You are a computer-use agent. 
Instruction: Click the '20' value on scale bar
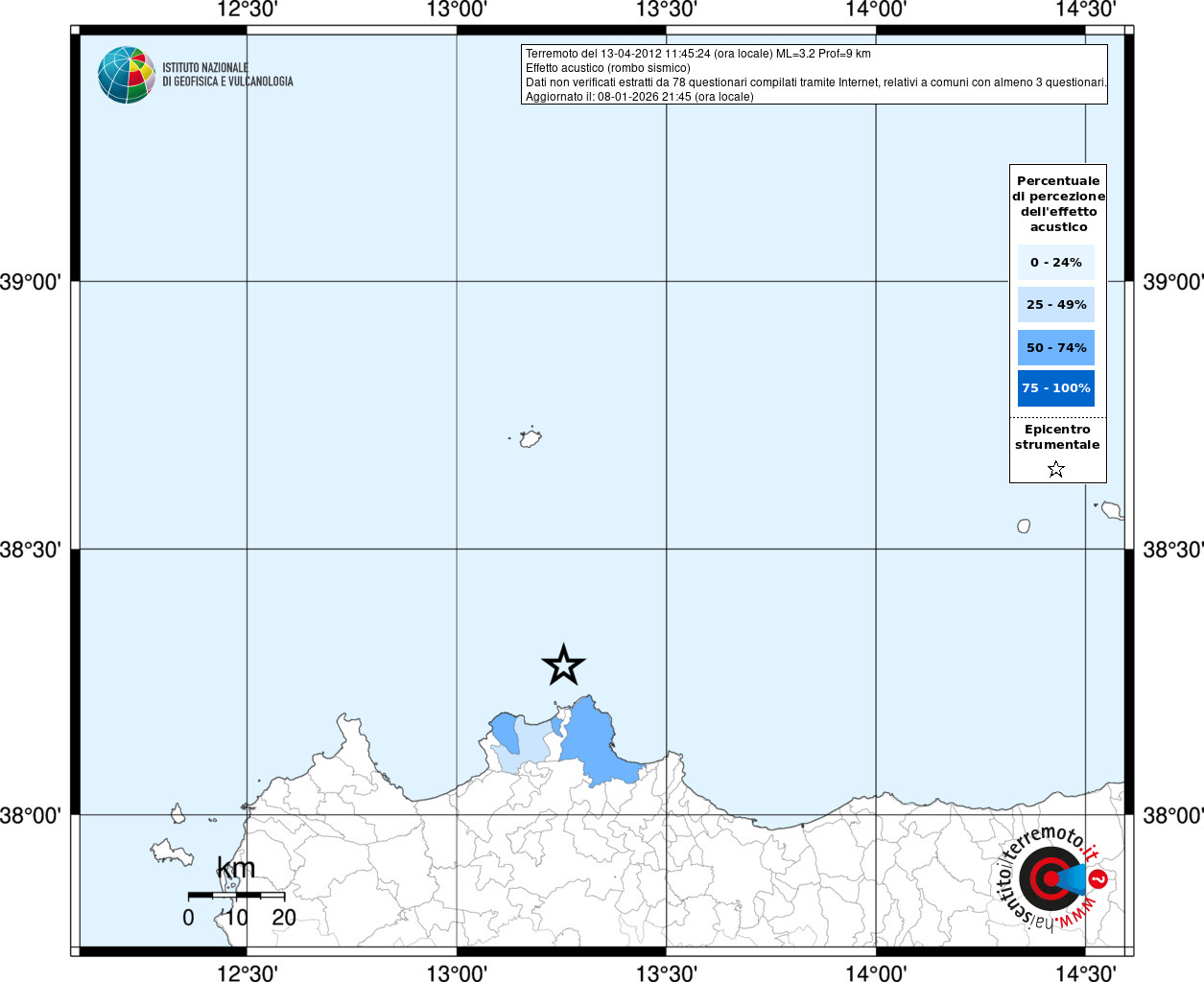(284, 918)
